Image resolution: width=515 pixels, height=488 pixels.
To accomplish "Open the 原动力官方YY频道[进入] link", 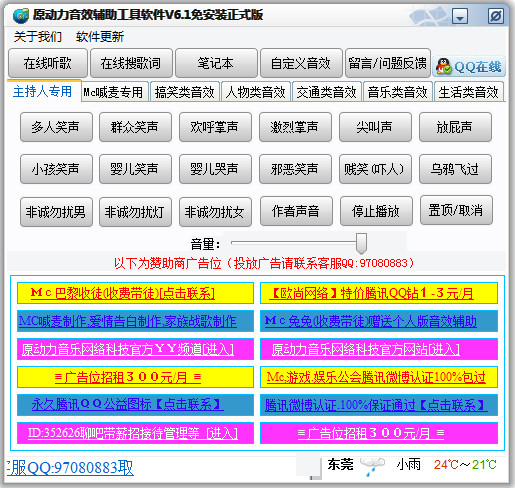I will (x=128, y=349).
